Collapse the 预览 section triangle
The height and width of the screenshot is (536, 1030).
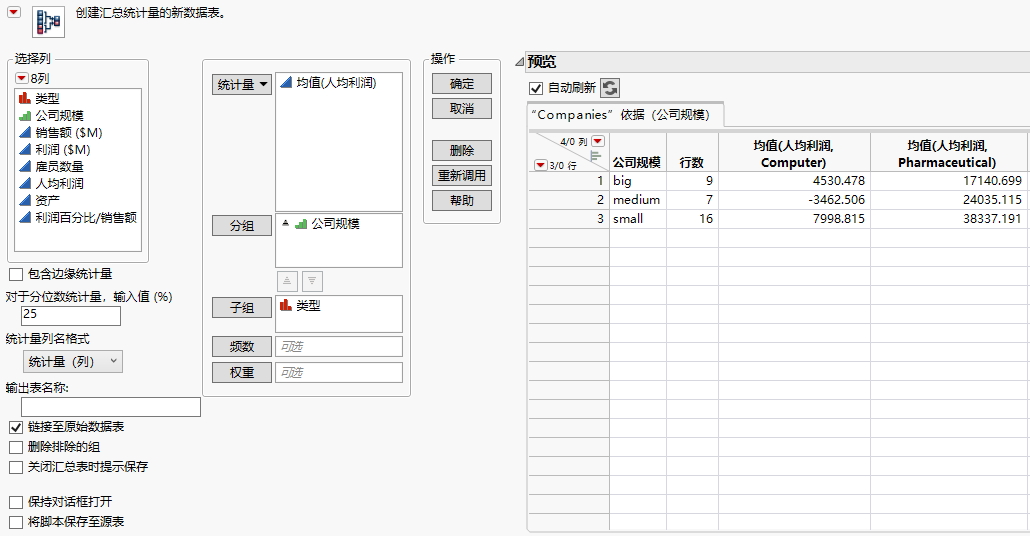click(520, 62)
